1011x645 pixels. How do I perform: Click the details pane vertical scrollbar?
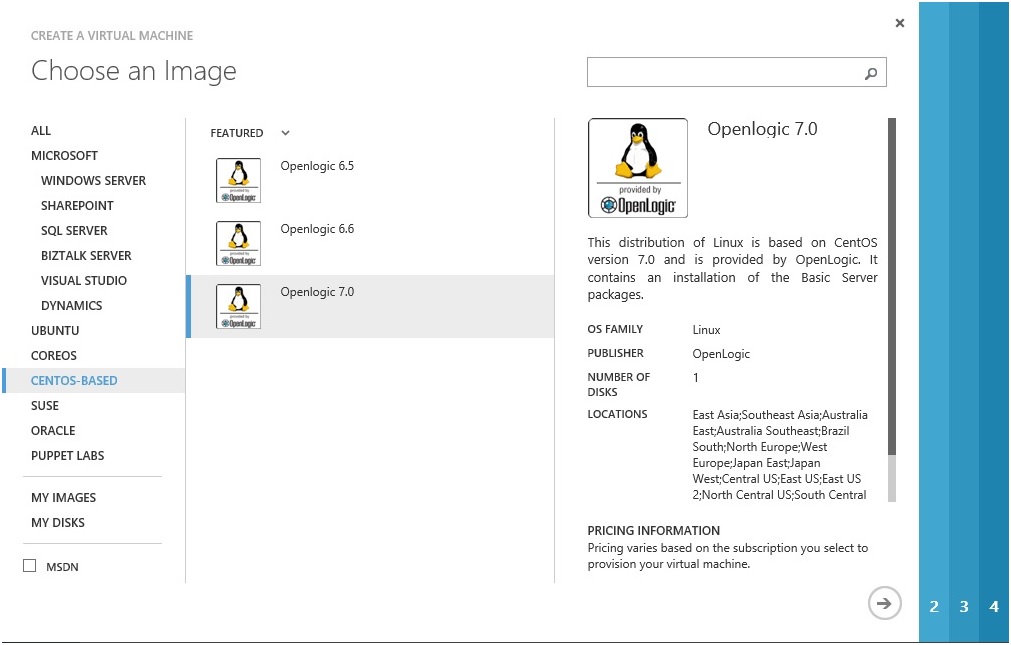tap(892, 310)
